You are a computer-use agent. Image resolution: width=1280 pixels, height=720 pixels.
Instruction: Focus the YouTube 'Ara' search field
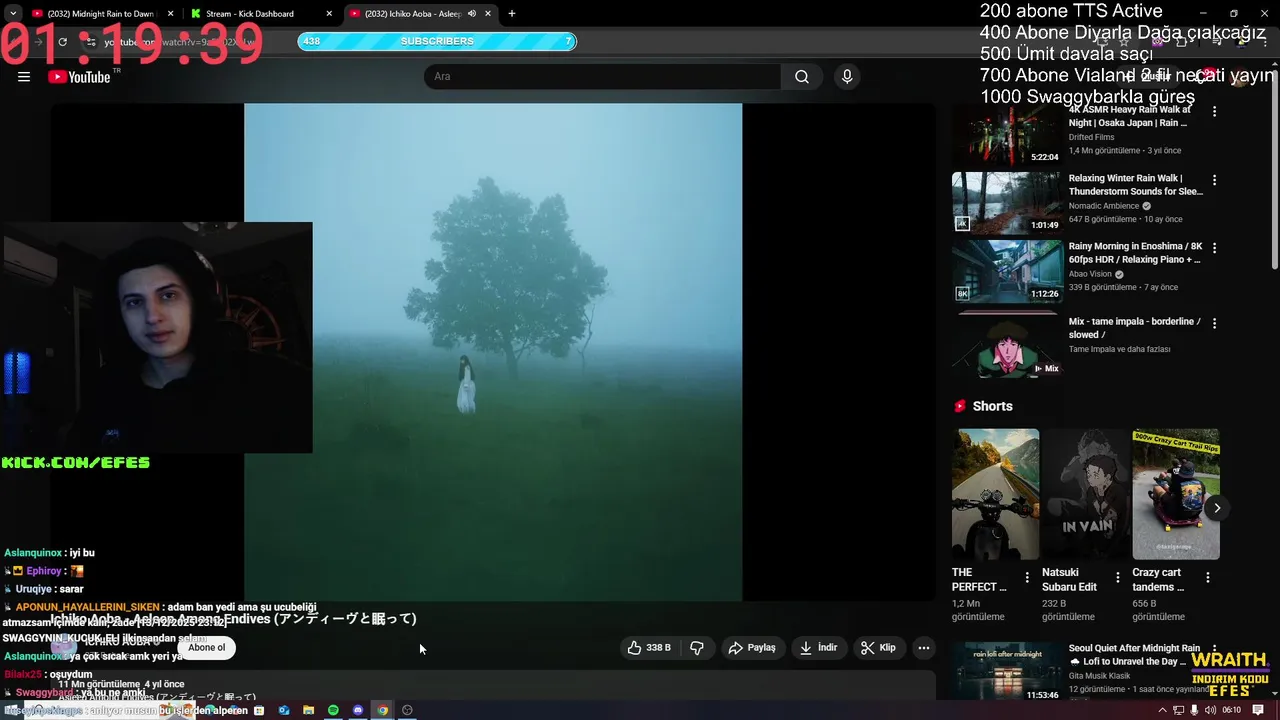[603, 77]
